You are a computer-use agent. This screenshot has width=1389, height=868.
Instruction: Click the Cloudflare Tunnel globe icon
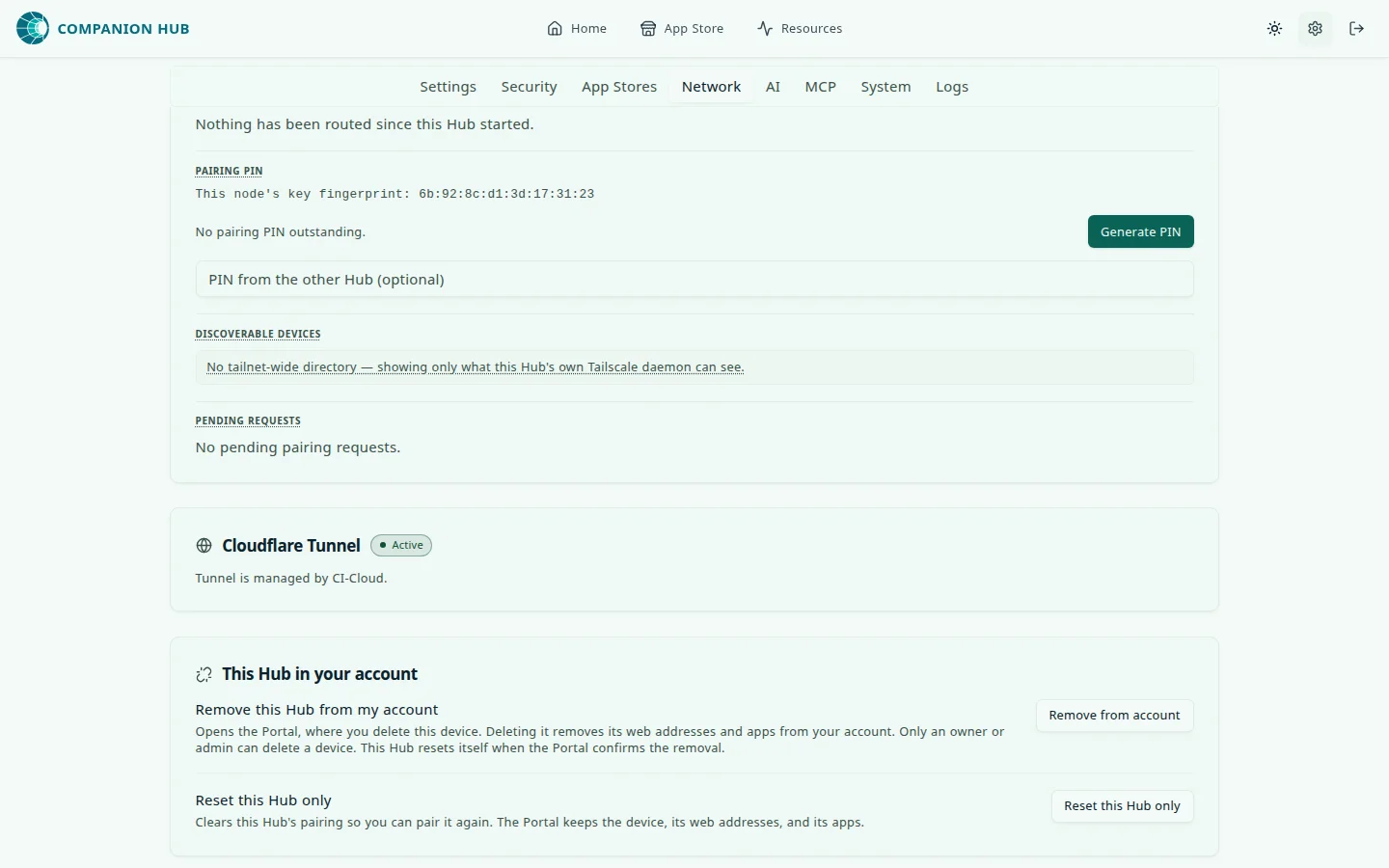pyautogui.click(x=204, y=546)
